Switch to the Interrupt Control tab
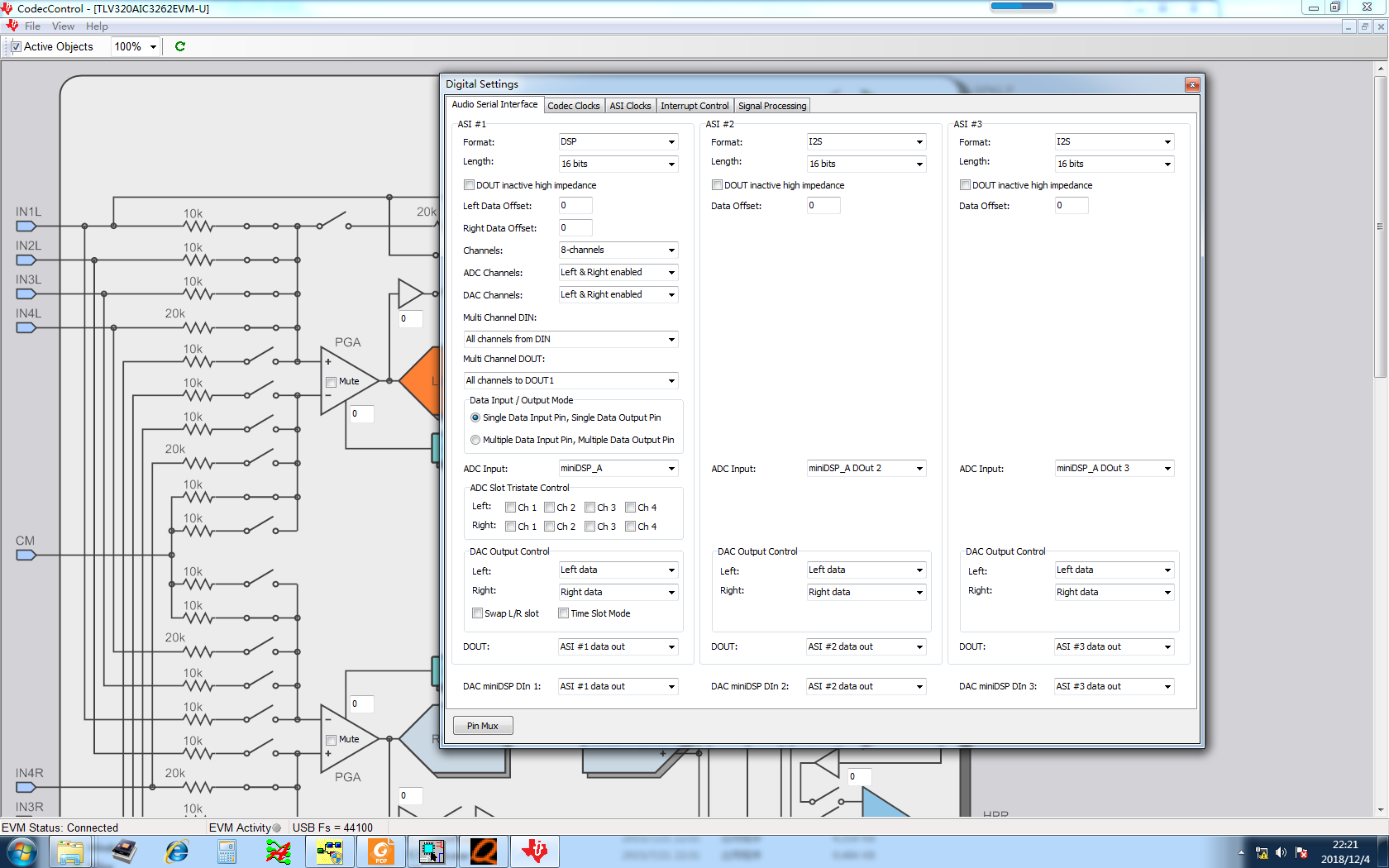The width and height of the screenshot is (1389, 868). pyautogui.click(x=694, y=106)
